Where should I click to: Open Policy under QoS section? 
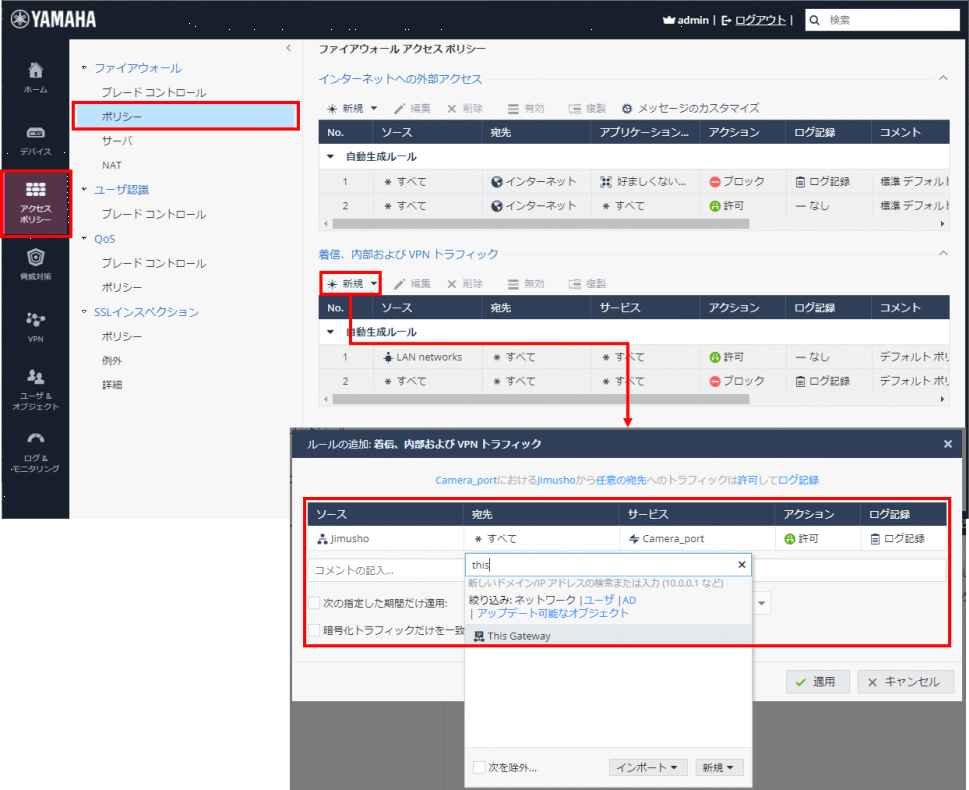coord(121,287)
